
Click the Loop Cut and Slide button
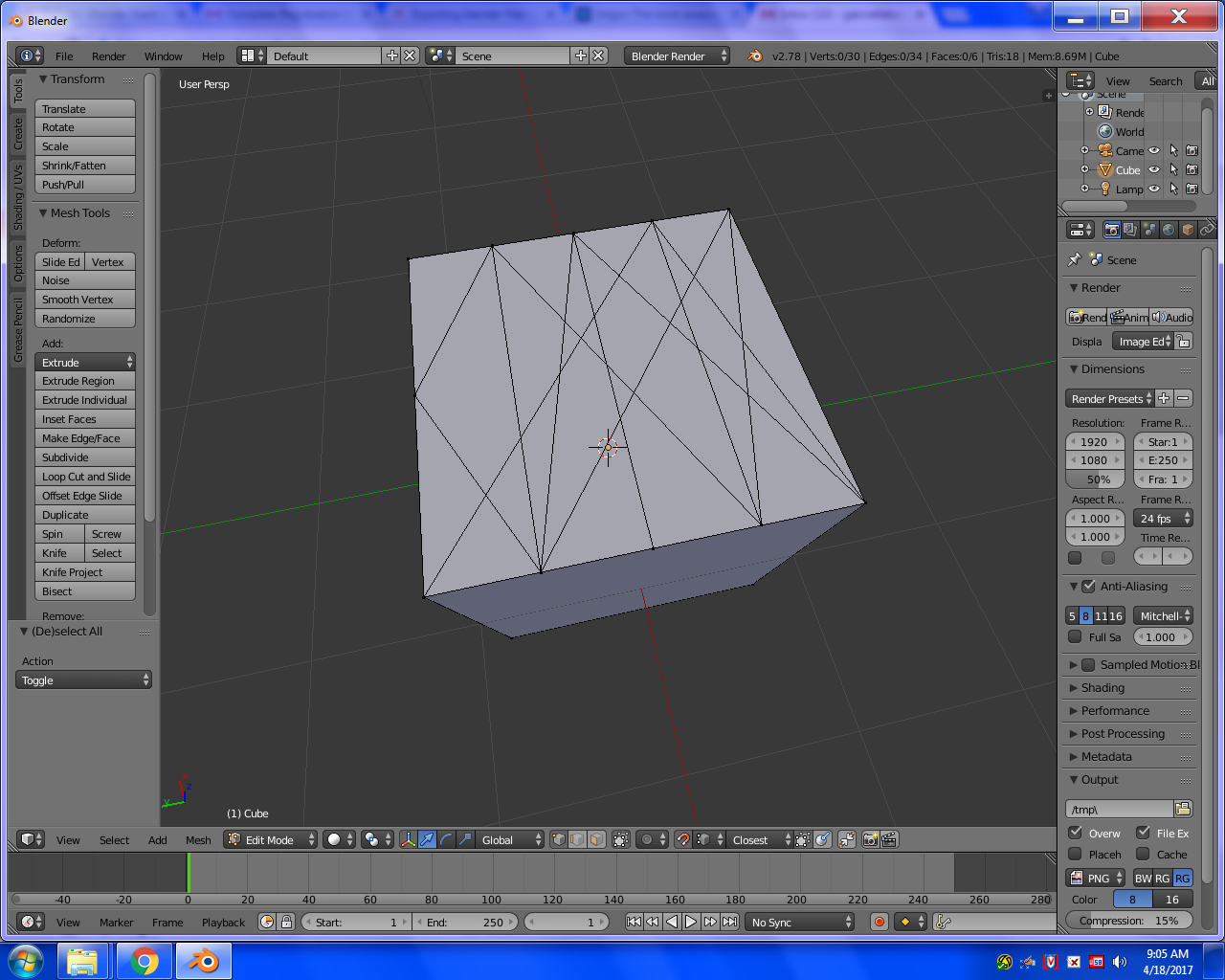point(85,477)
